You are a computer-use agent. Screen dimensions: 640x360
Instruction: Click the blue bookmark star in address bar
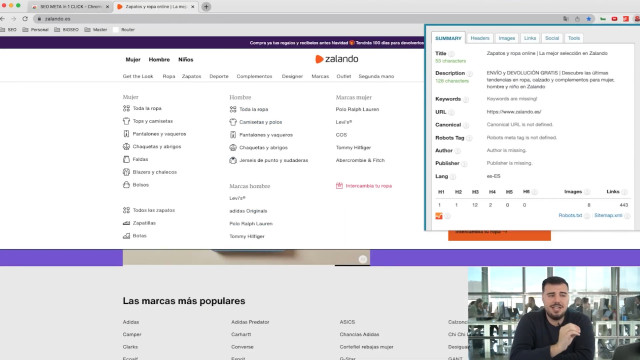(589, 19)
